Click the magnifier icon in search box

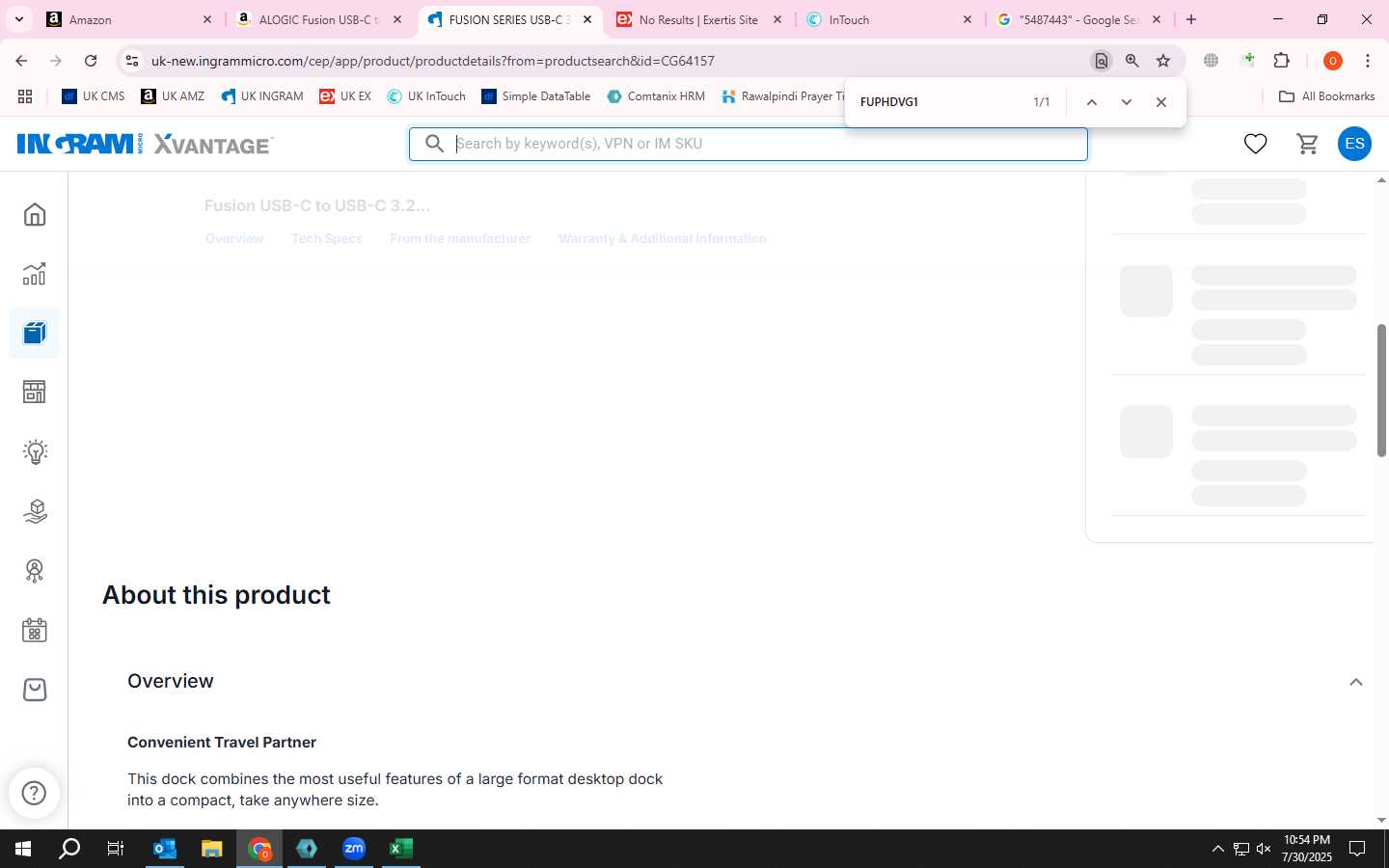point(435,144)
